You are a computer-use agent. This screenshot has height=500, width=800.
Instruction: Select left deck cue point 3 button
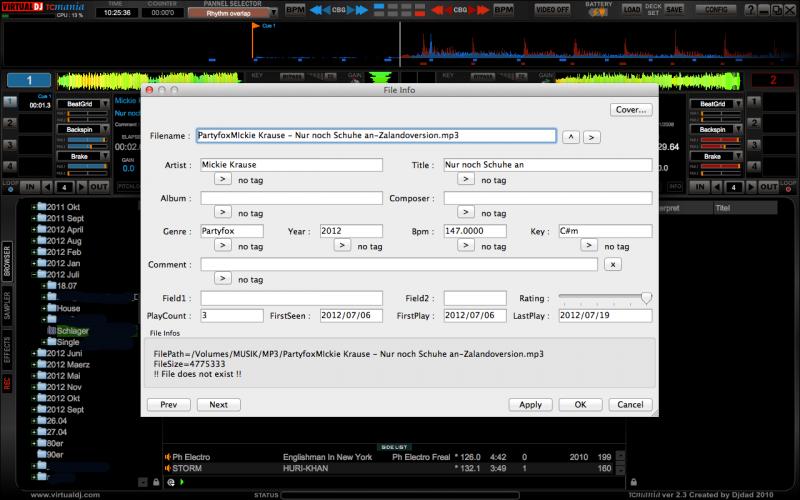[10, 145]
